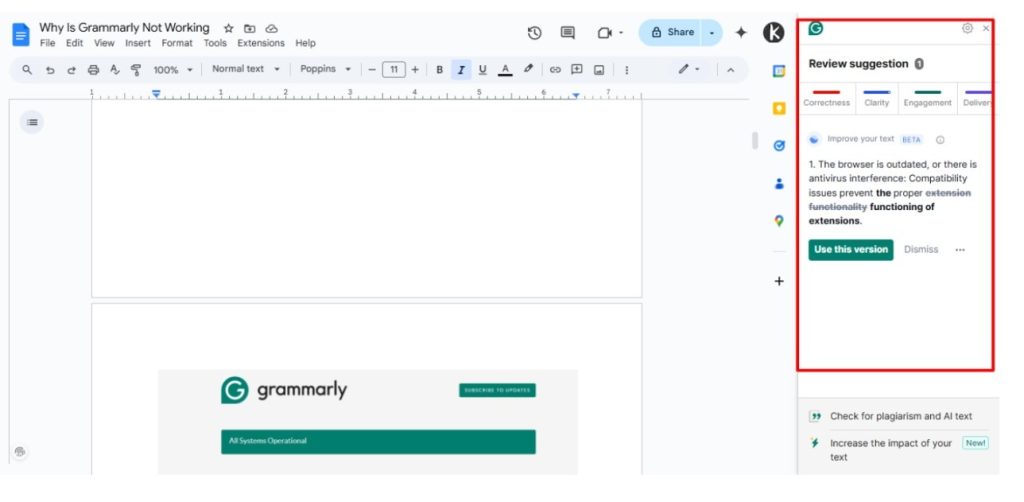Open more options for the suggestion
Viewport: 1024px width, 502px height.
[x=960, y=250]
